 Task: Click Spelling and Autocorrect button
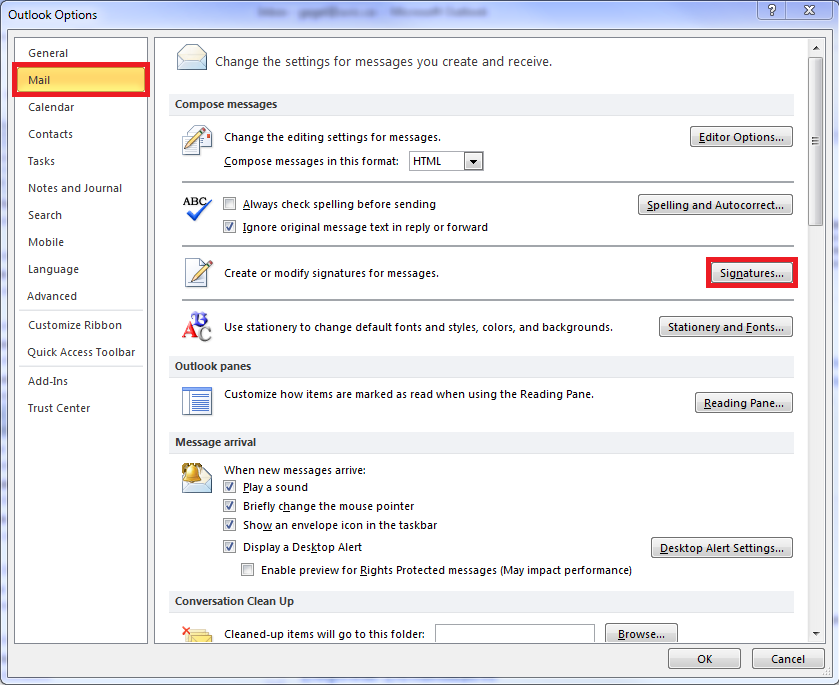point(715,205)
